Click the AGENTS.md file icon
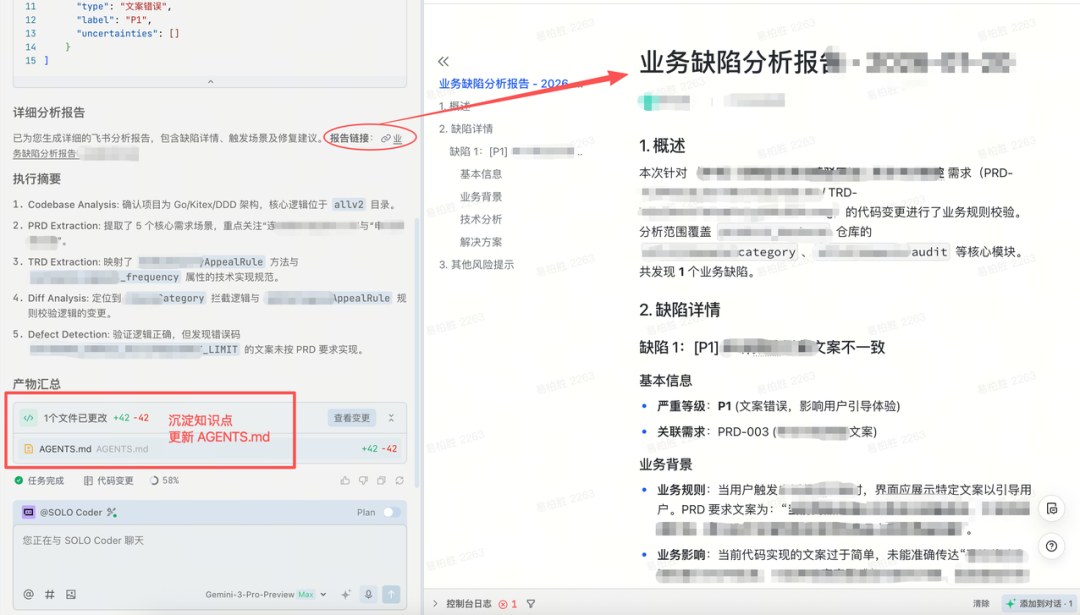 (28, 448)
